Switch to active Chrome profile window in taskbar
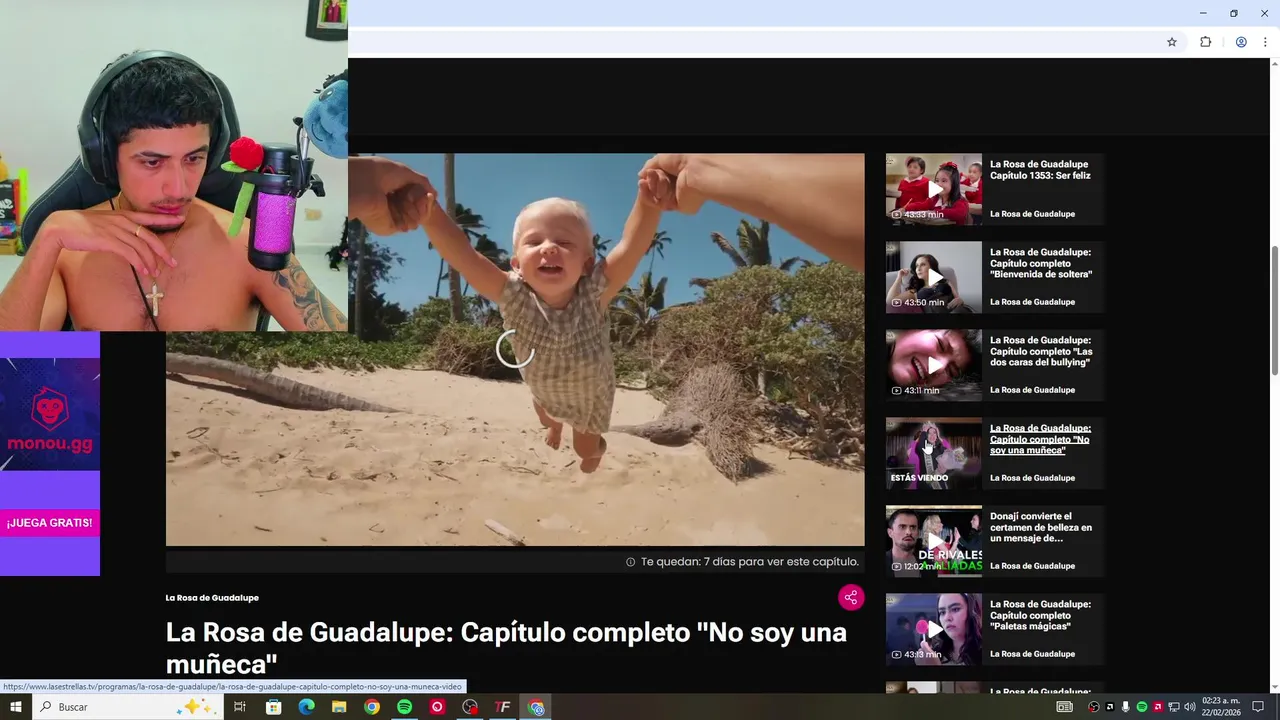The image size is (1280, 720). coord(536,707)
